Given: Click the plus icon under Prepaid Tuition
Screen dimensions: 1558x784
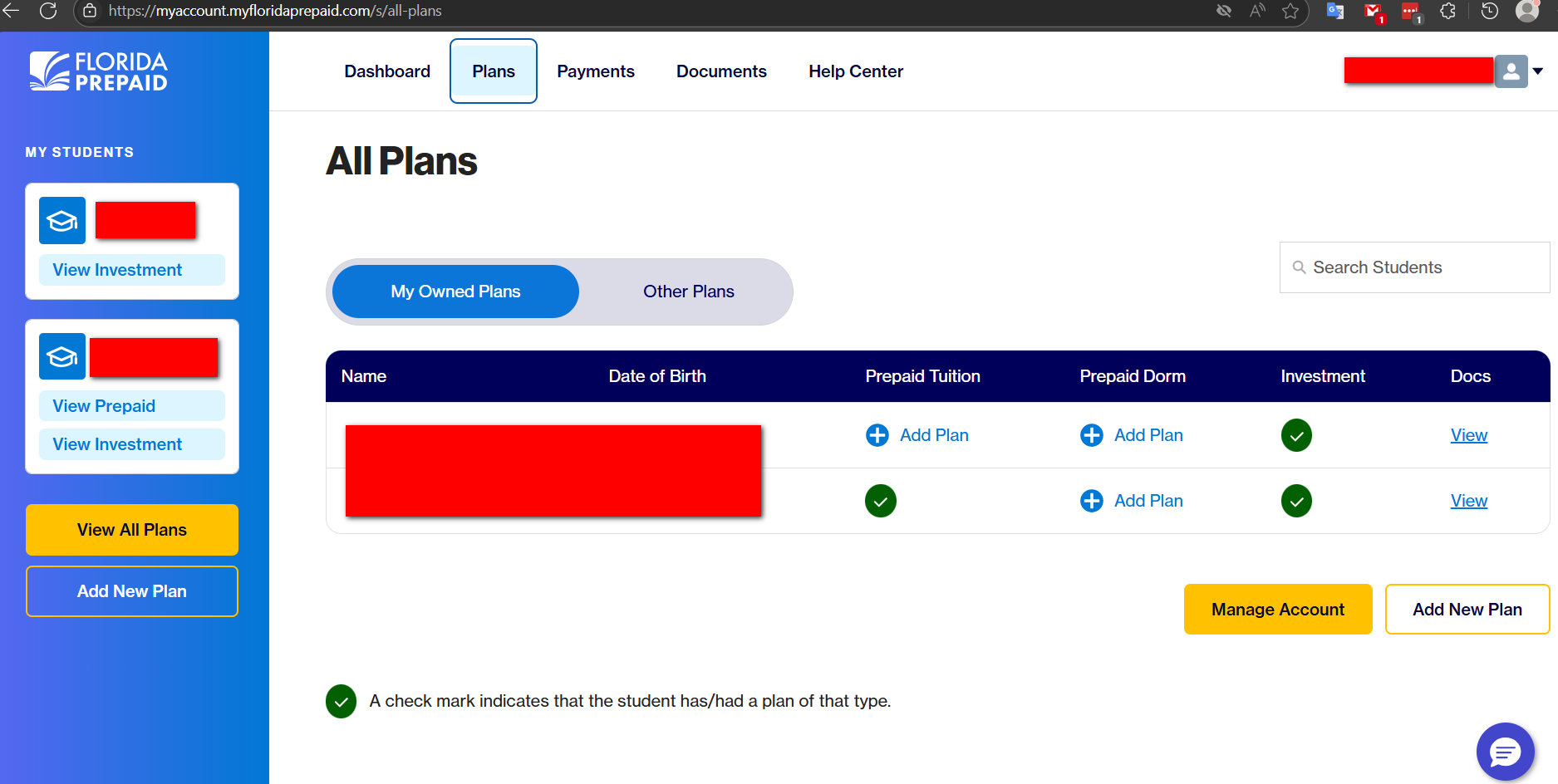Looking at the screenshot, I should pyautogui.click(x=877, y=435).
